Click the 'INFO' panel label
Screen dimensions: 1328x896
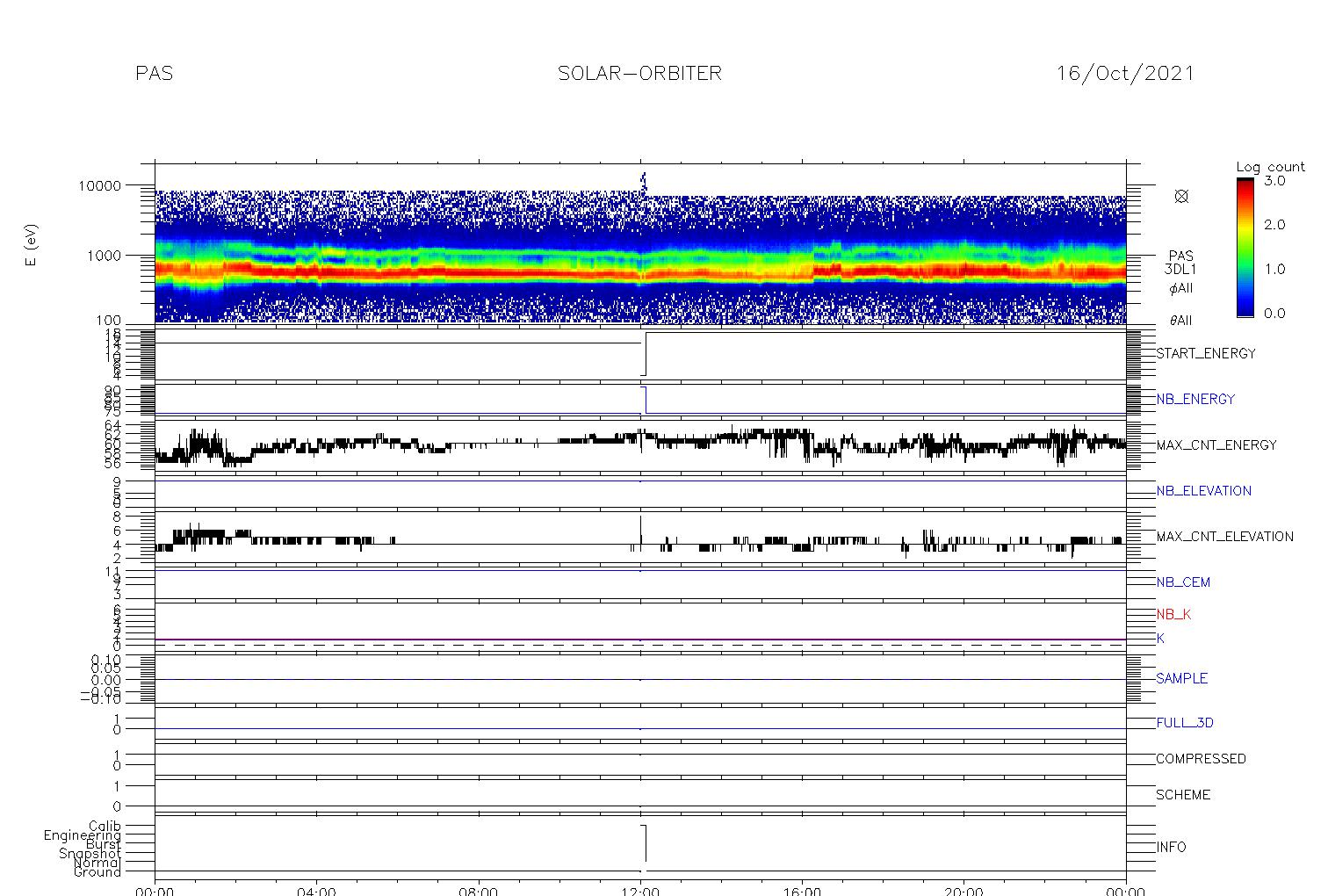click(1171, 847)
